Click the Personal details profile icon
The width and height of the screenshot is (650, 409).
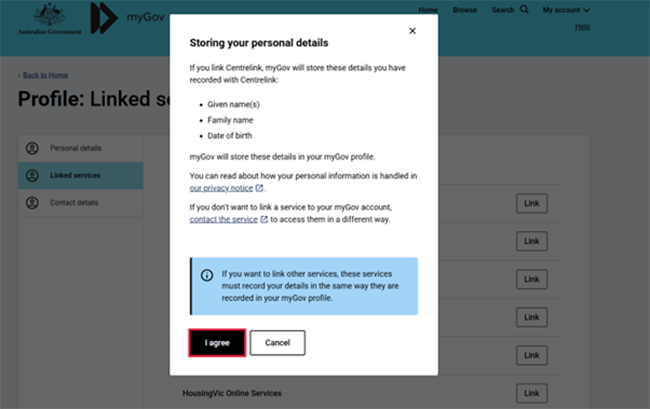pyautogui.click(x=32, y=148)
